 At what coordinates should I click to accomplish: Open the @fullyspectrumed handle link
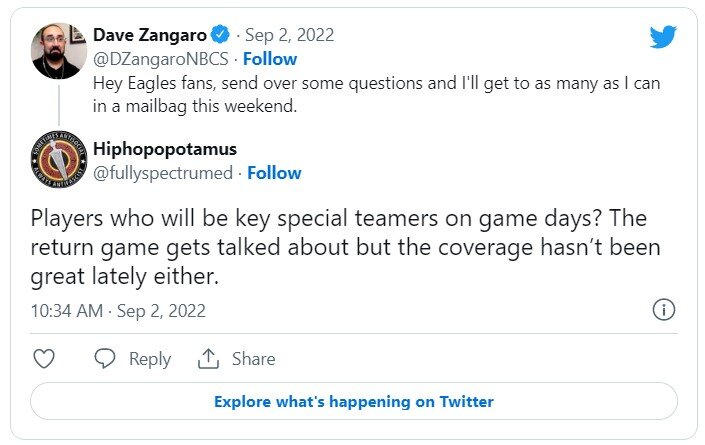click(164, 173)
